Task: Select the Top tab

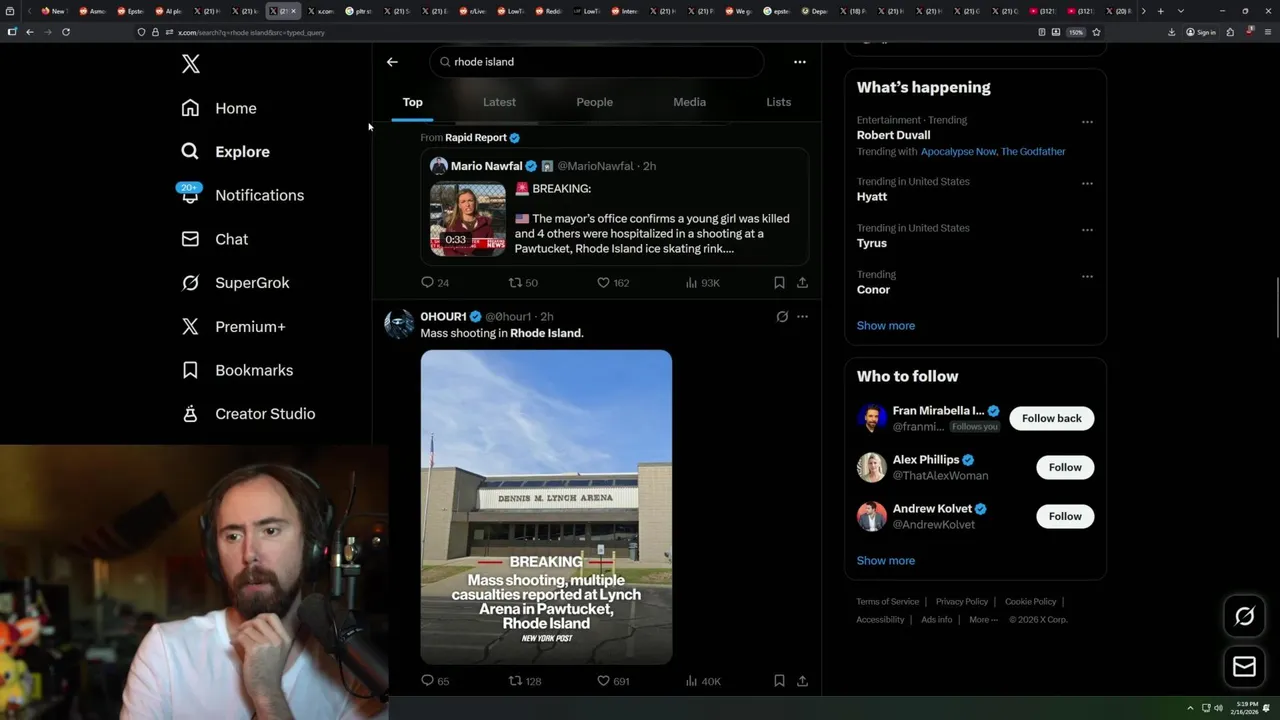Action: point(412,102)
